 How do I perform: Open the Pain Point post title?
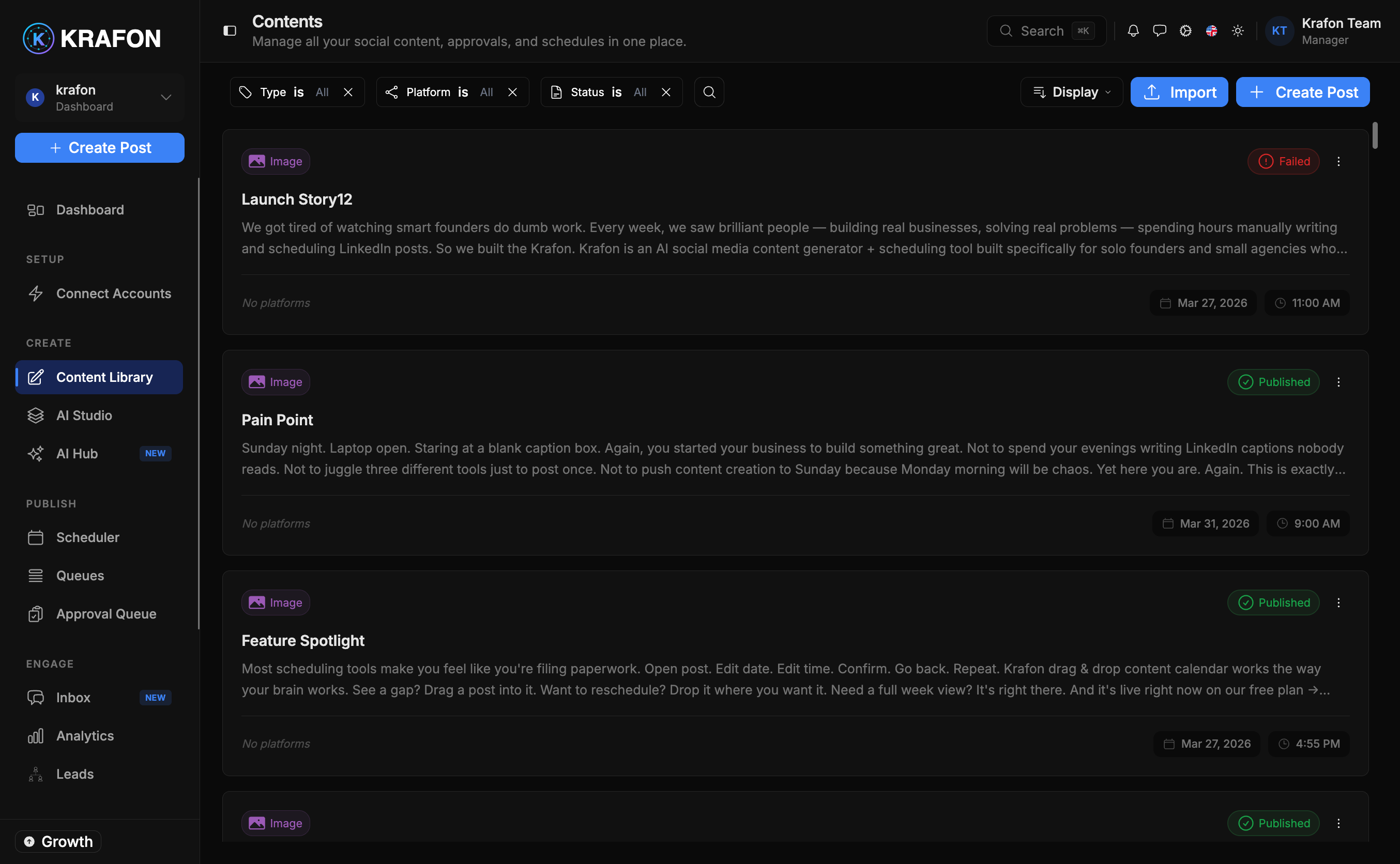[x=277, y=420]
